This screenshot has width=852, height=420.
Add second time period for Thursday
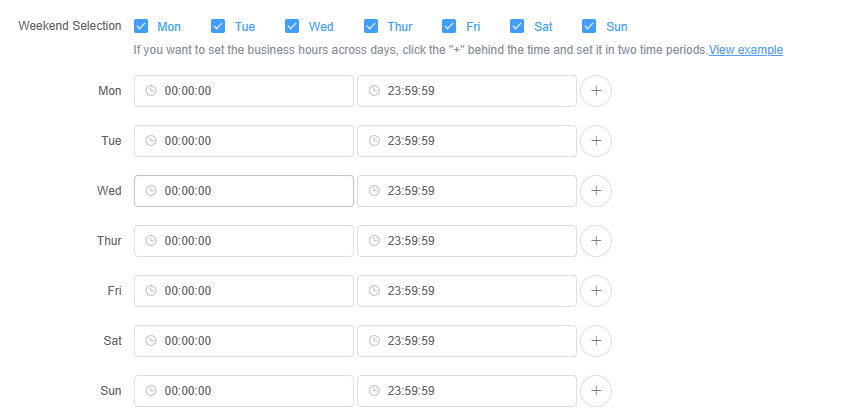596,241
